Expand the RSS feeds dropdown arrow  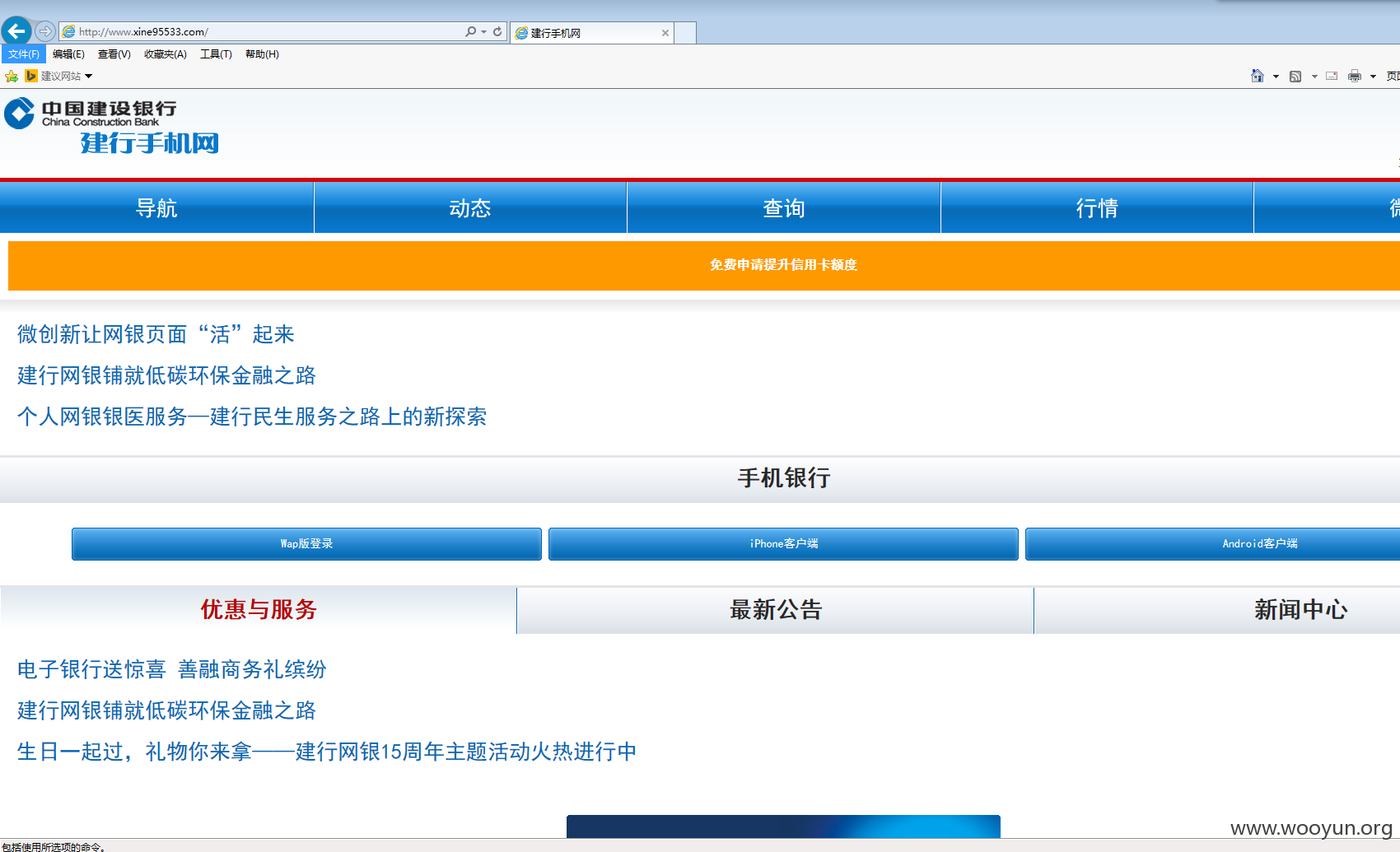coord(1314,77)
